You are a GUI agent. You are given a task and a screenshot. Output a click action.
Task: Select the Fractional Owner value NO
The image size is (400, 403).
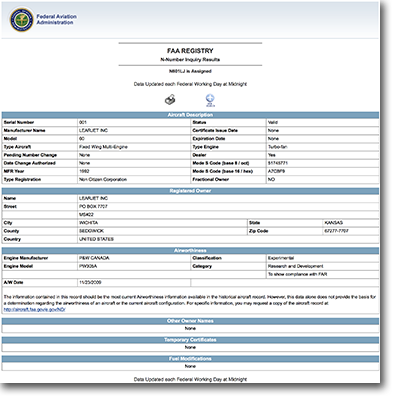pos(271,180)
